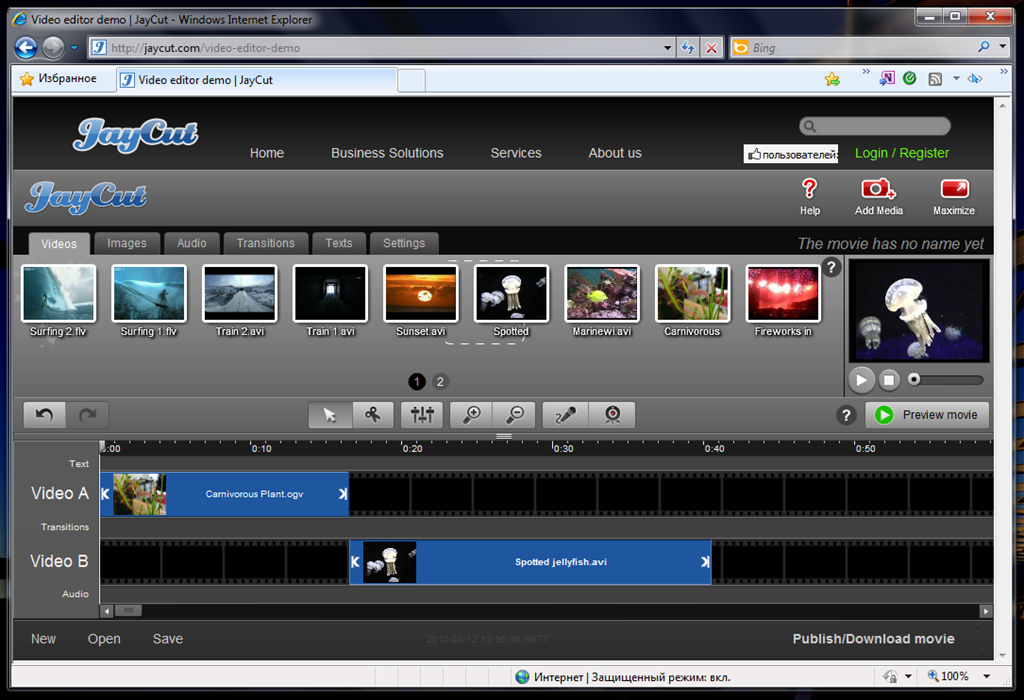The width and height of the screenshot is (1024, 700).
Task: Open the Bing search provider dropdown
Action: pos(1003,46)
